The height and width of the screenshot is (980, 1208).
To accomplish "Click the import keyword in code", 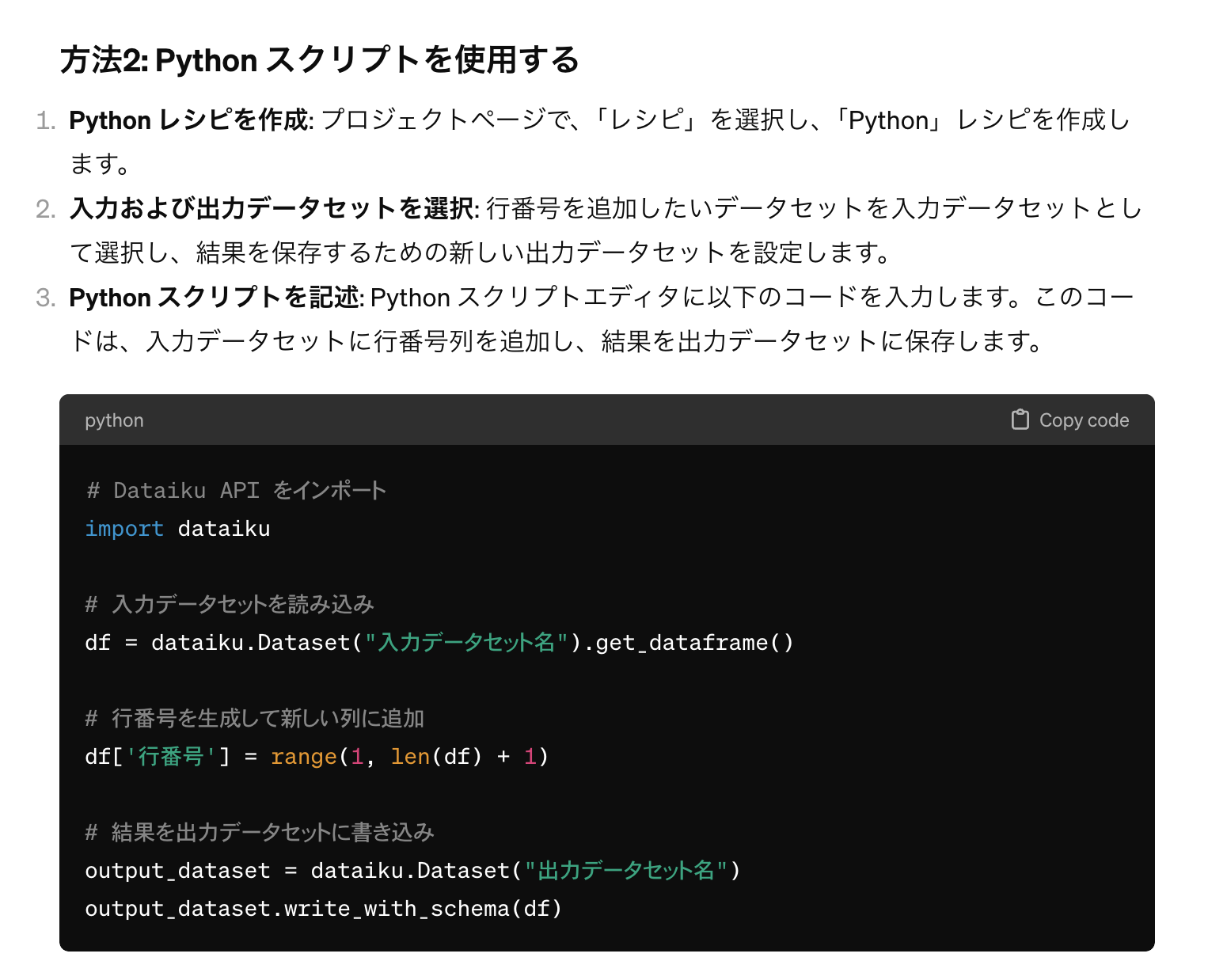I will tap(124, 529).
